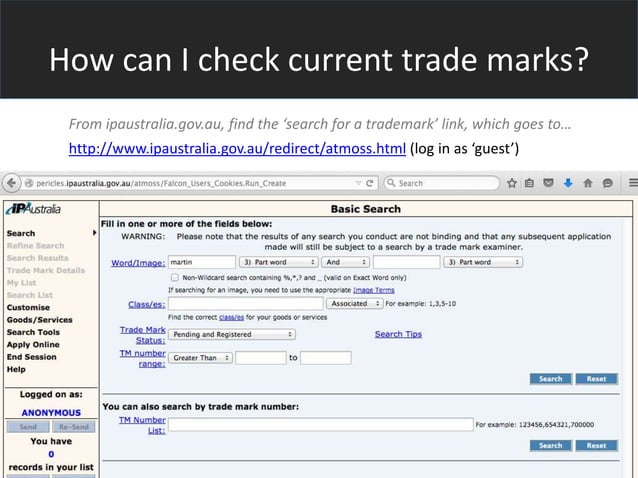This screenshot has width=638, height=478.
Task: Open first Part word dropdown
Action: (278, 262)
